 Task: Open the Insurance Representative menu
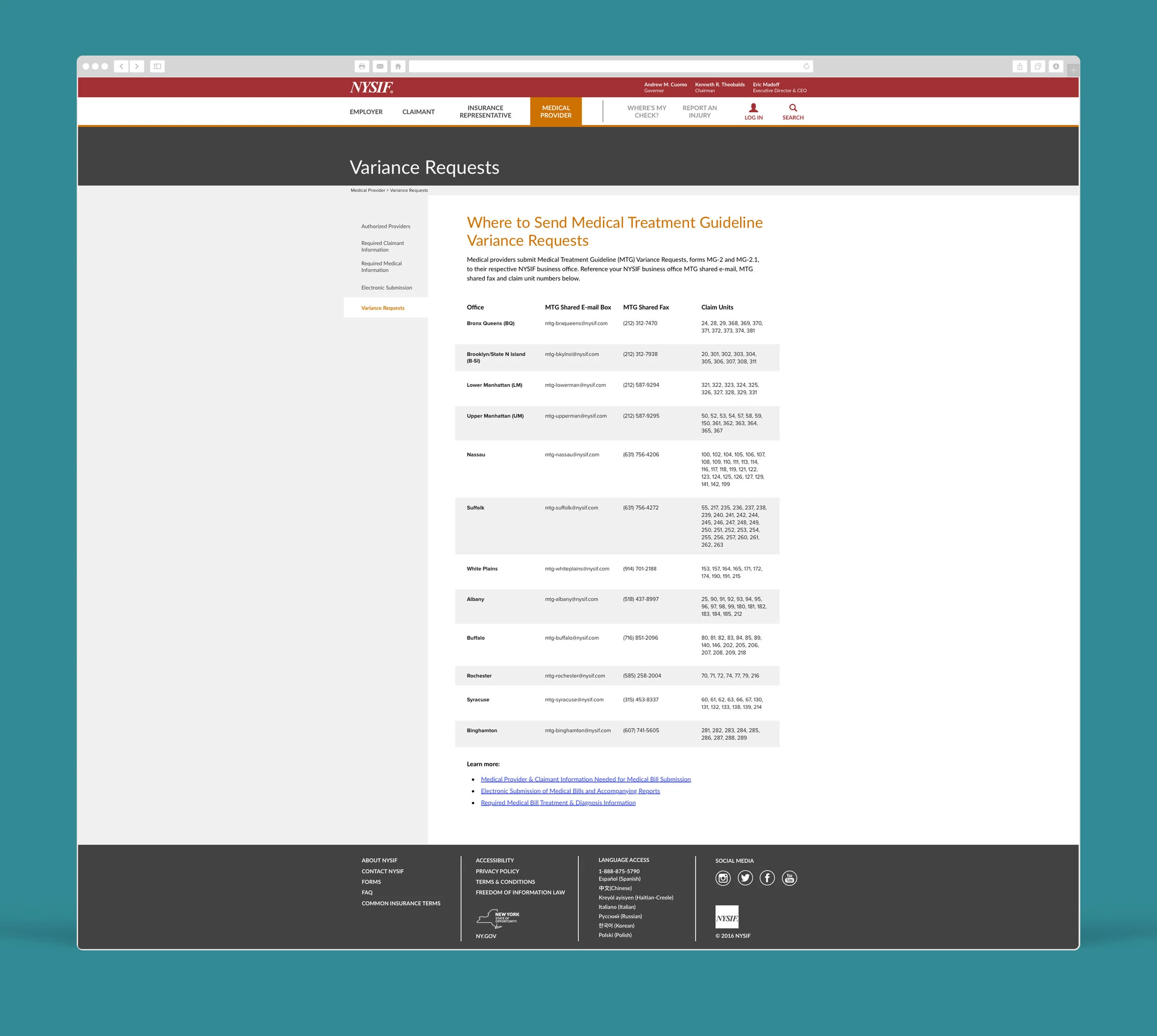(485, 112)
